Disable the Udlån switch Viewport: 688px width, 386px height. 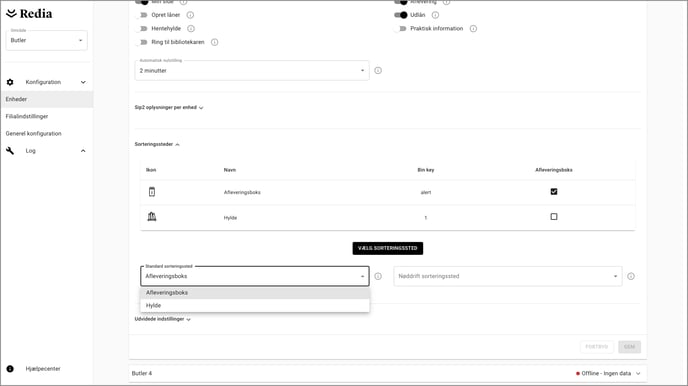401,15
